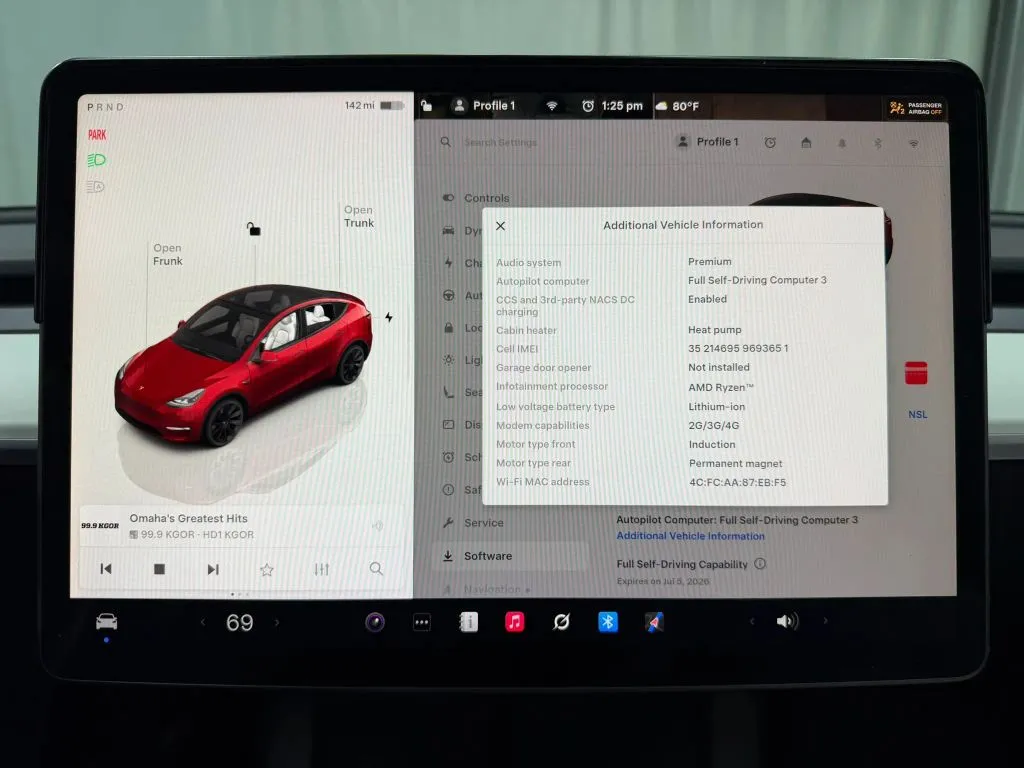Favorite the station with star icon

266,569
